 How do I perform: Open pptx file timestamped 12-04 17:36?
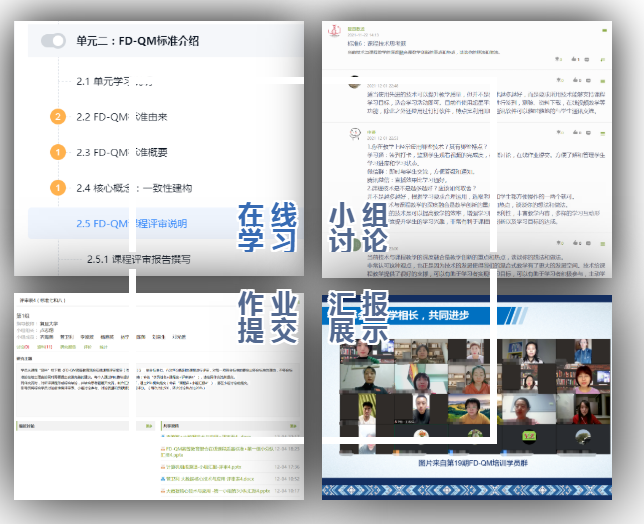click(x=203, y=467)
